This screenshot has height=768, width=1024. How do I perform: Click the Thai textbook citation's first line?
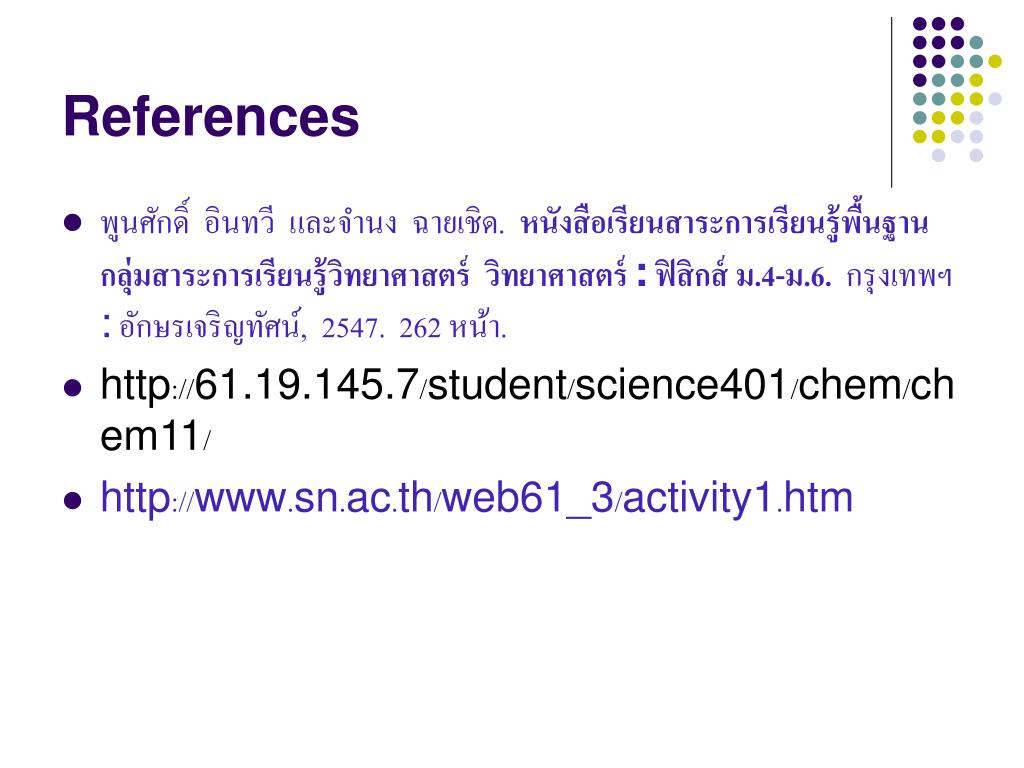tap(514, 223)
